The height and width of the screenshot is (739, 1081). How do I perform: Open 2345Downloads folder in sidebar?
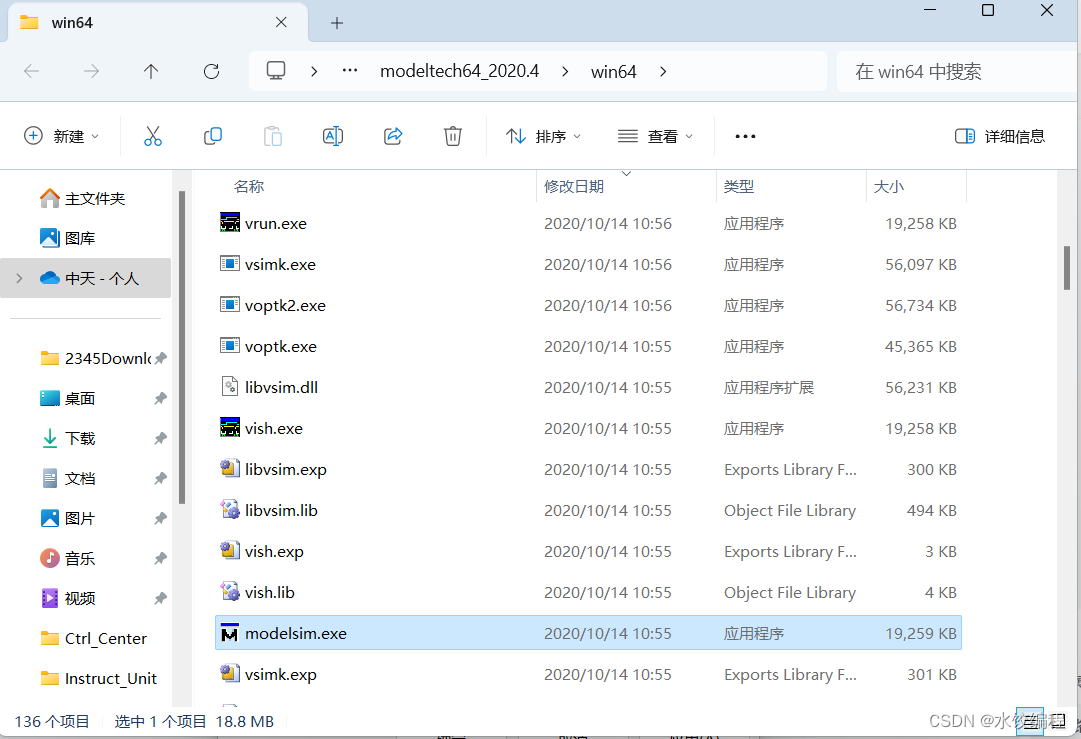pyautogui.click(x=95, y=358)
